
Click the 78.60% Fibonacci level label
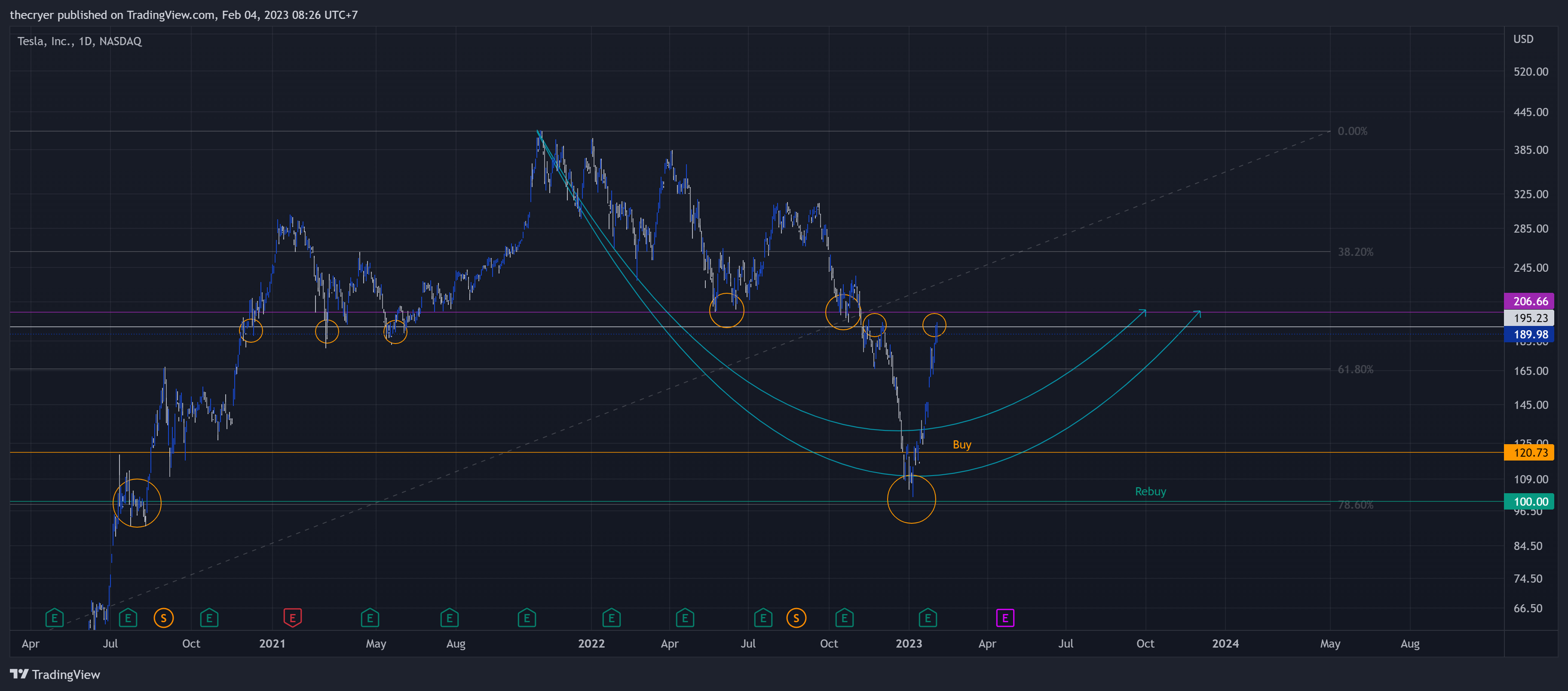click(1355, 505)
